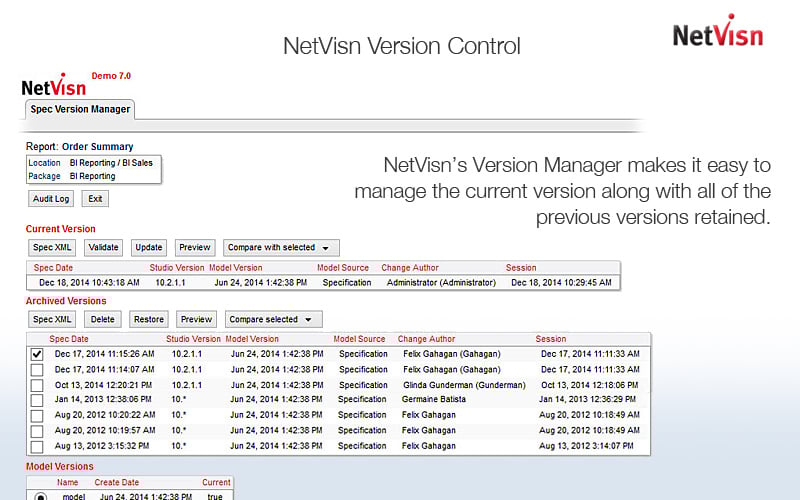800x500 pixels.
Task: Open the Compare selected dropdown
Action: (273, 319)
